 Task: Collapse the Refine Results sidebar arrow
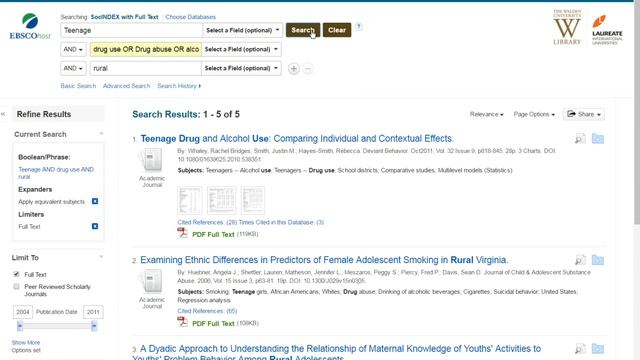point(3,114)
